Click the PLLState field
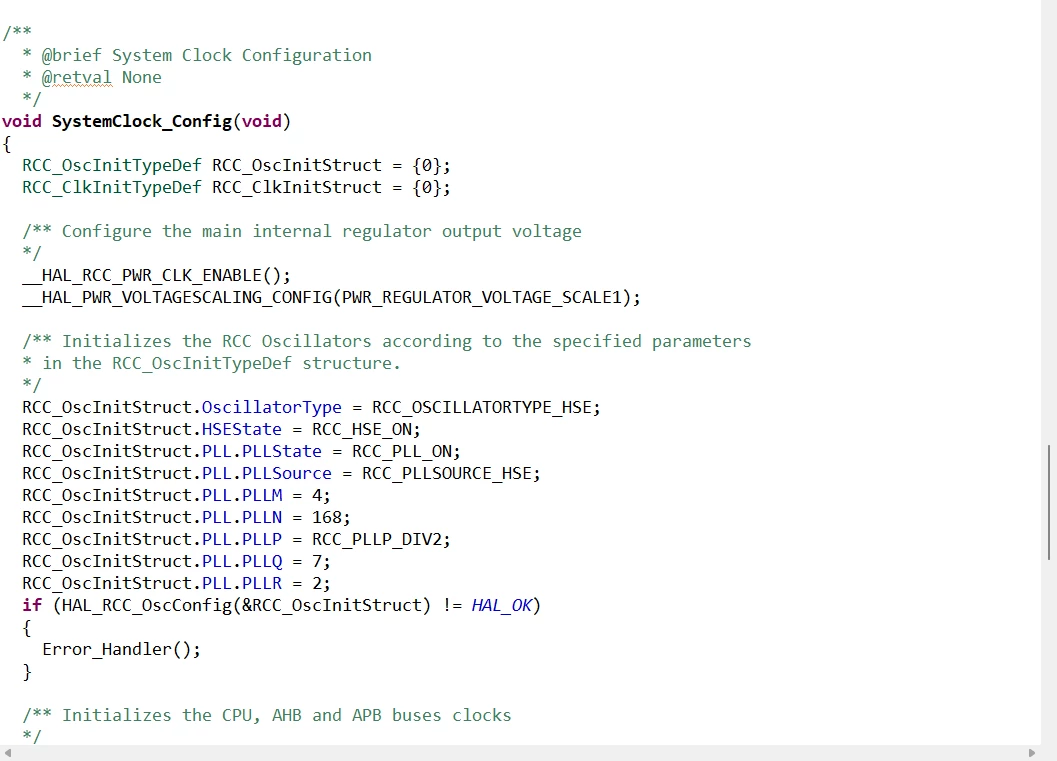Viewport: 1057px width, 761px height. point(282,452)
